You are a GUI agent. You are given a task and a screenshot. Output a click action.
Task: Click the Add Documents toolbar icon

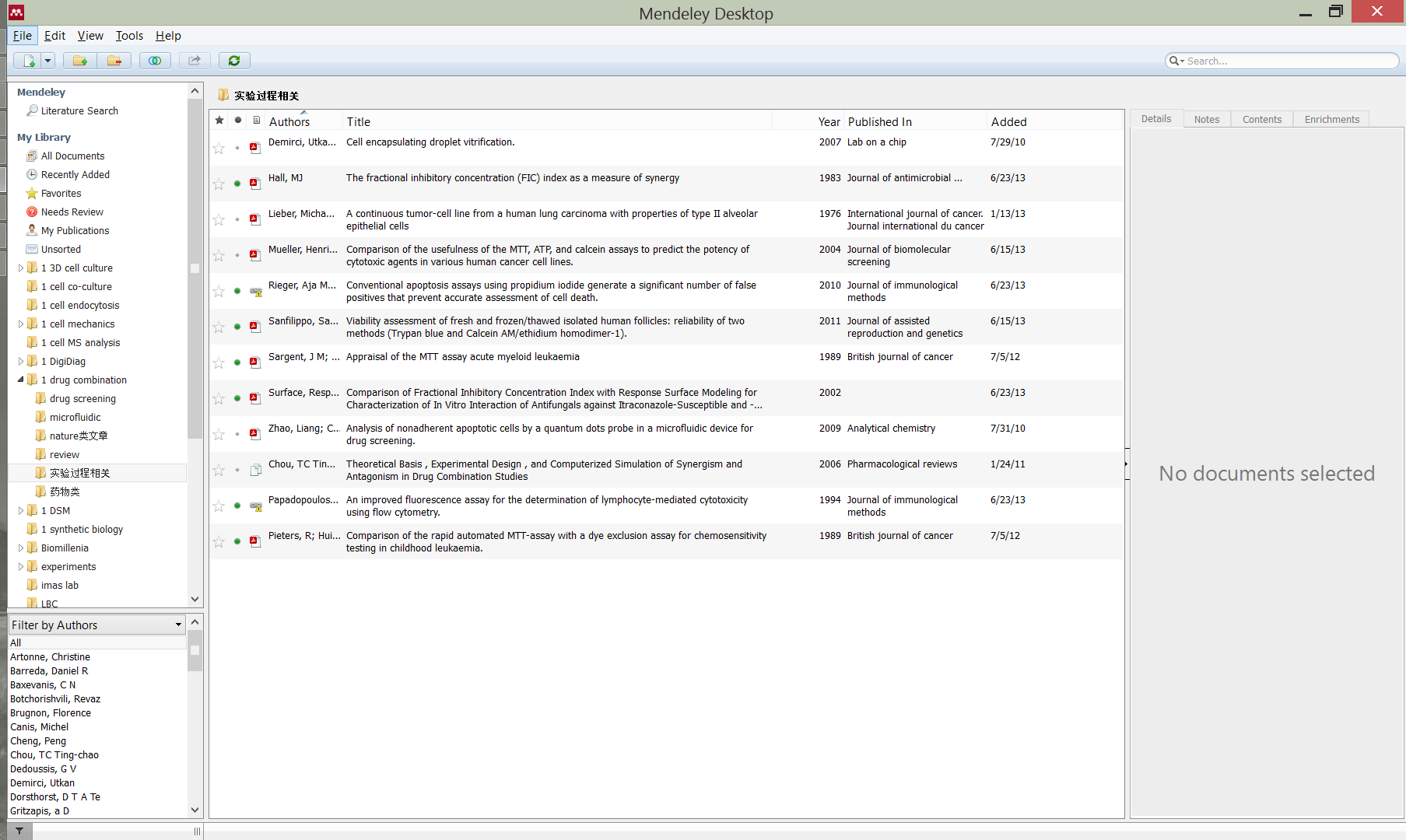(29, 61)
